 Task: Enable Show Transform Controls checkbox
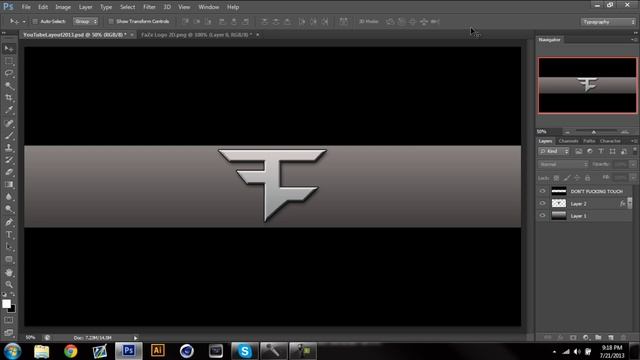tap(111, 21)
